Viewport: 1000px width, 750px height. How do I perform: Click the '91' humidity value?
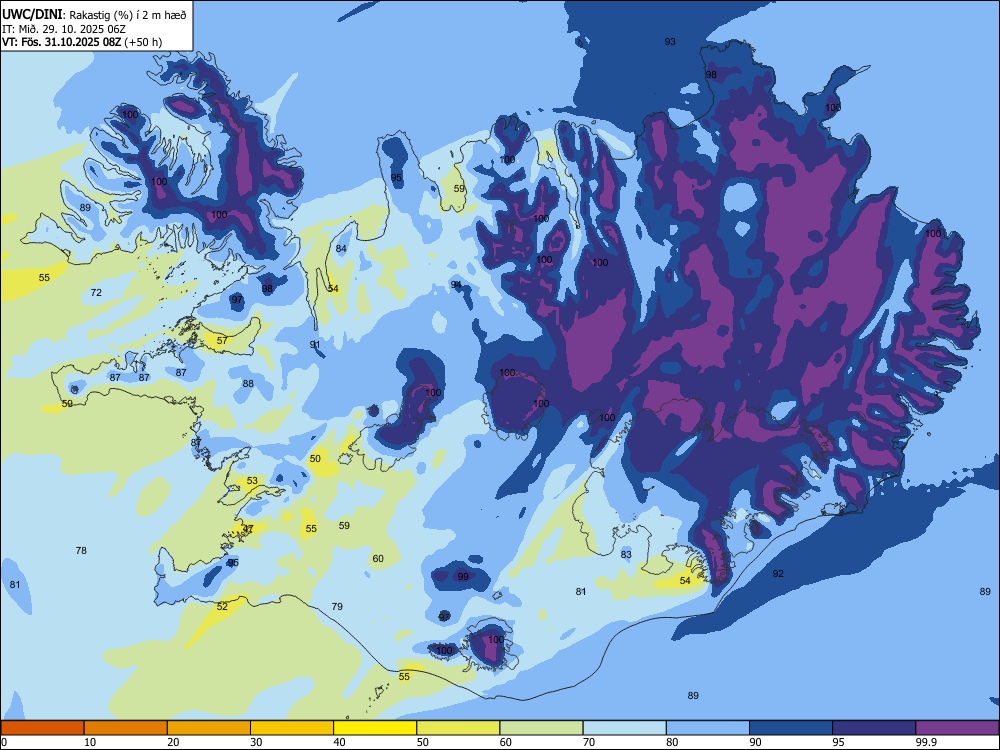(315, 344)
